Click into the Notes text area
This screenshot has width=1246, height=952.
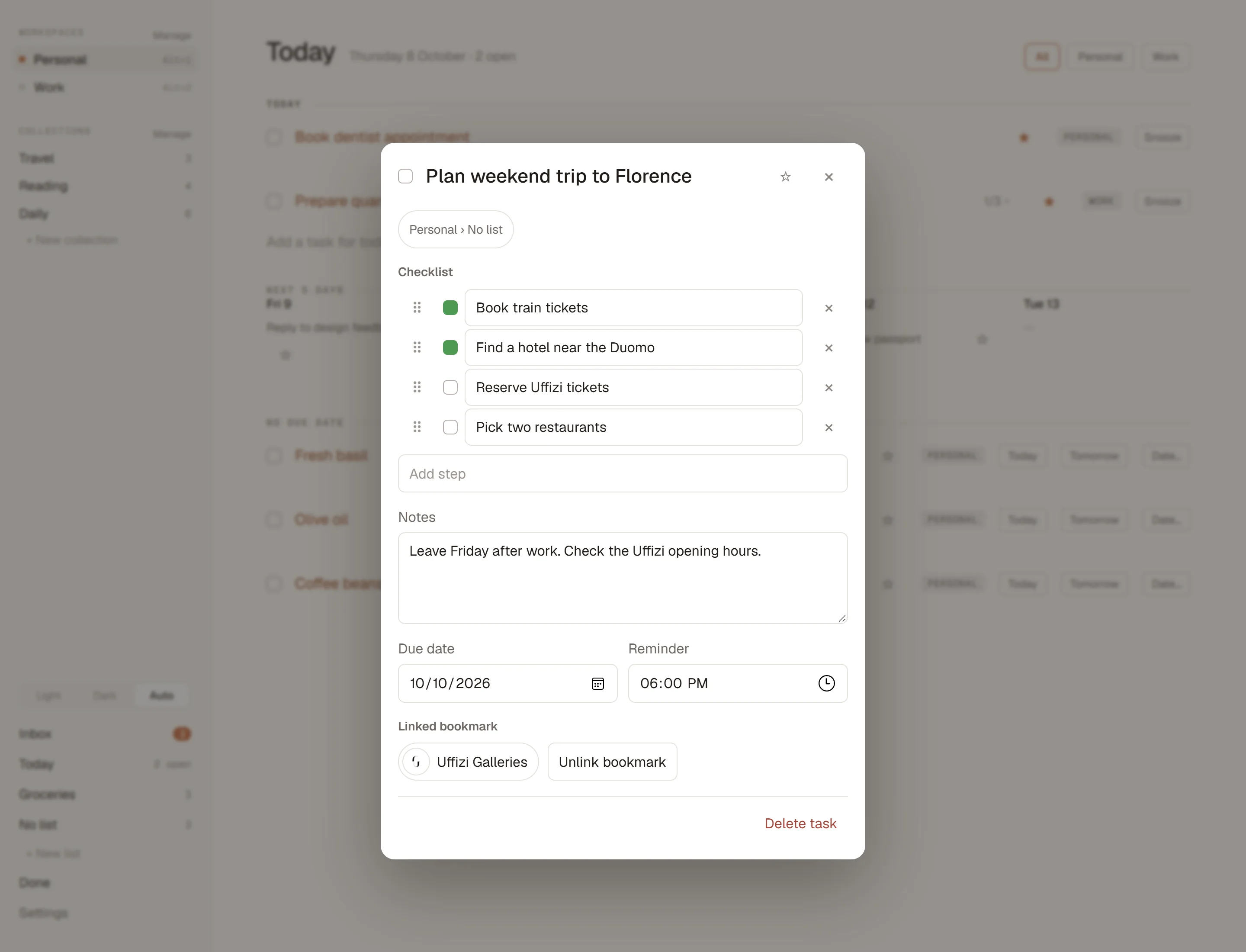click(x=623, y=578)
